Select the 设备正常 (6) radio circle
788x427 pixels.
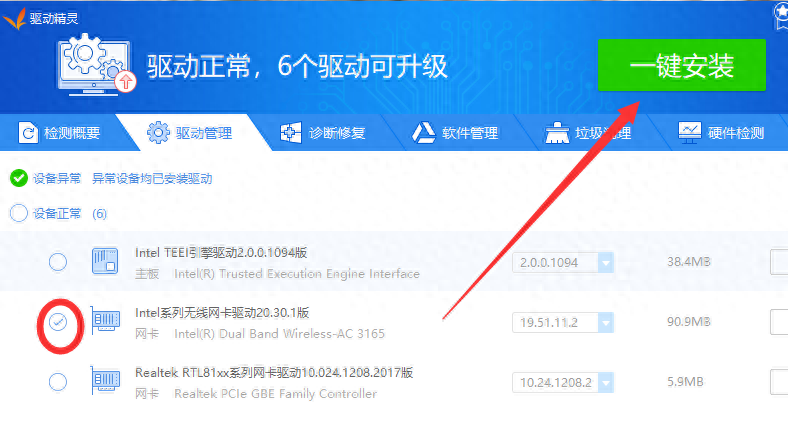tap(18, 213)
